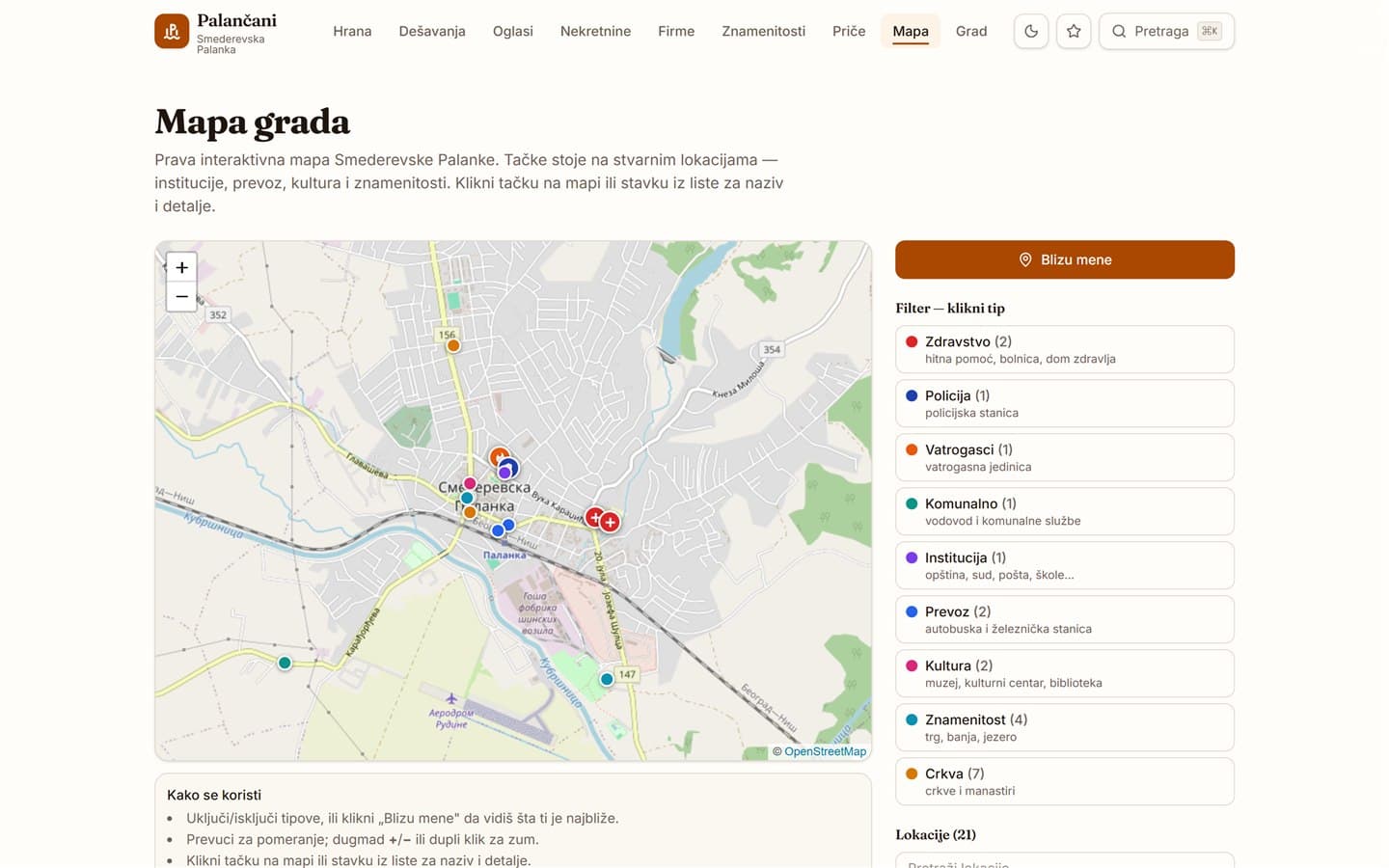Click the rightmost red cross health marker
The height and width of the screenshot is (868, 1389).
610,522
